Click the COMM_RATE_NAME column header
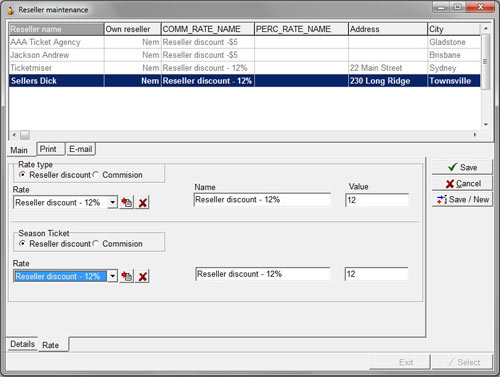 [208, 29]
